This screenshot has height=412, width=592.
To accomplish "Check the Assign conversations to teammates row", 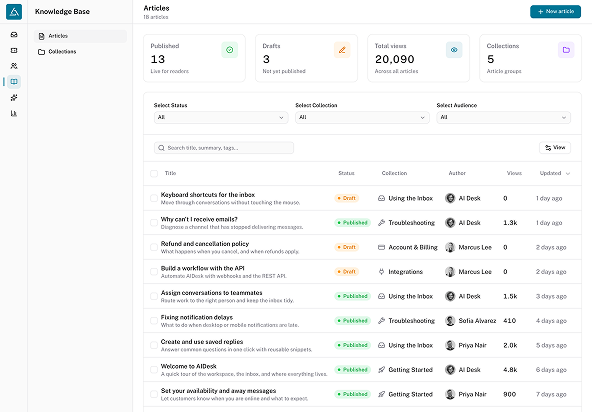I will [154, 296].
